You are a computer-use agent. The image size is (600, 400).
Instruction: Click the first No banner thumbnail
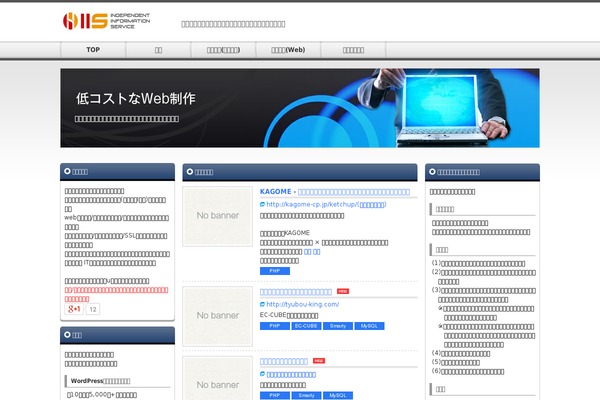pos(216,216)
